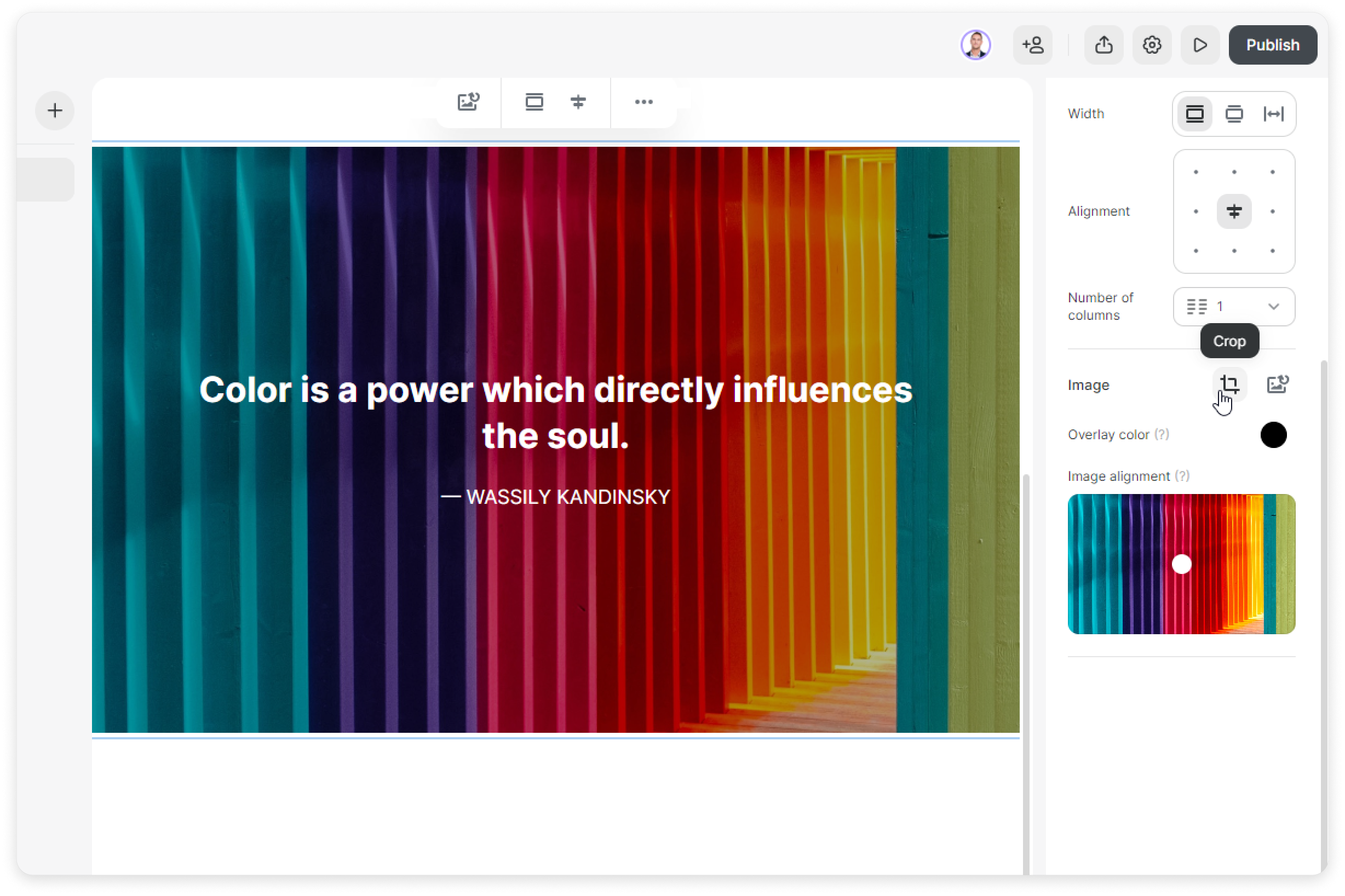Screen dimensions: 1345x896
Task: Select the medium width option in Width
Action: [1233, 114]
